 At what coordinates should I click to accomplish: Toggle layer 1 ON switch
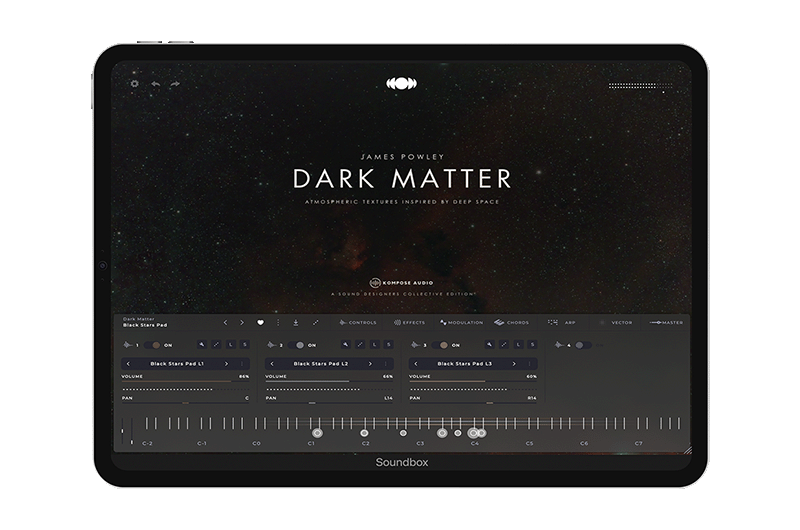pos(152,345)
